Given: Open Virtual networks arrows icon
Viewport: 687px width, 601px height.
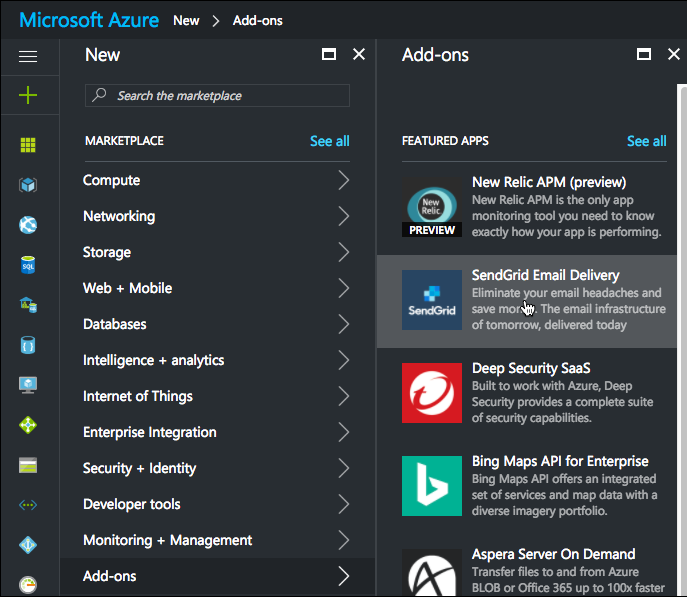Looking at the screenshot, I should [x=28, y=505].
